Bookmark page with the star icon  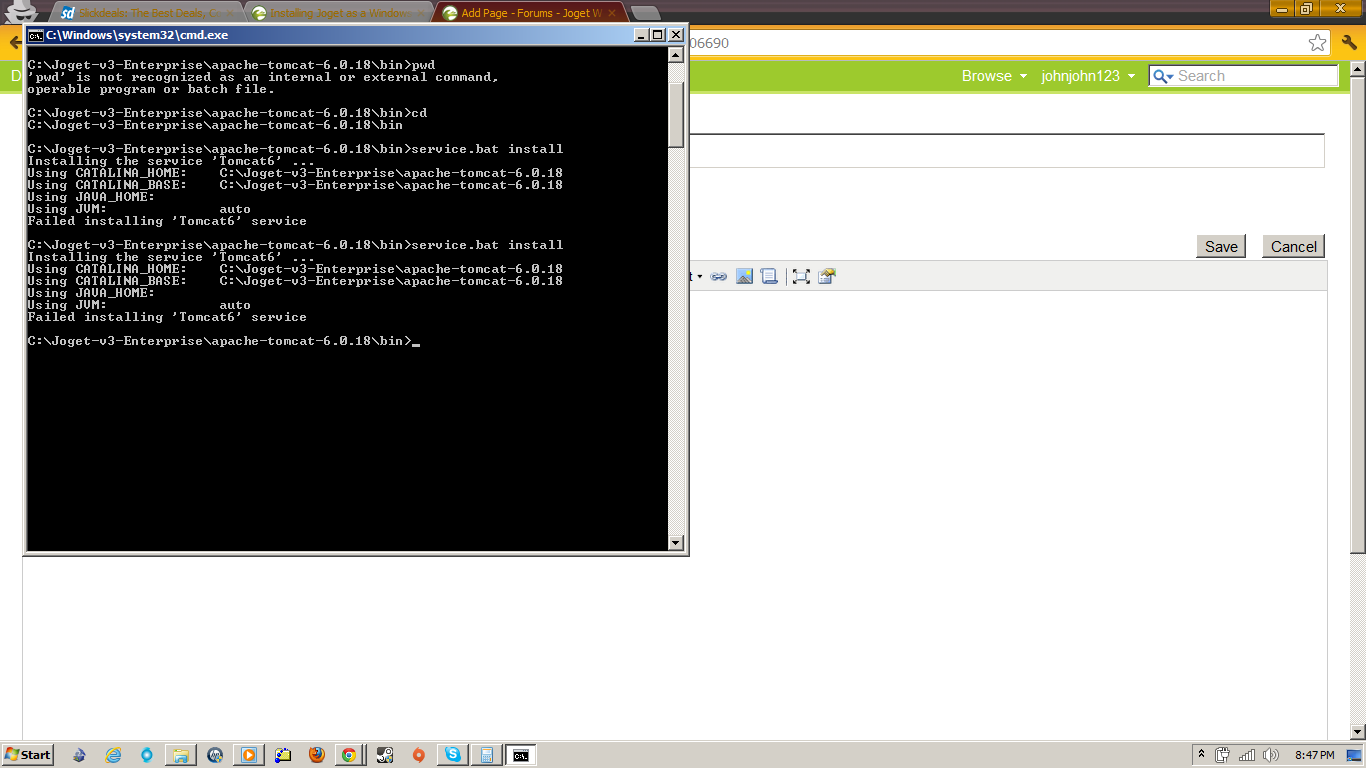tap(1318, 43)
